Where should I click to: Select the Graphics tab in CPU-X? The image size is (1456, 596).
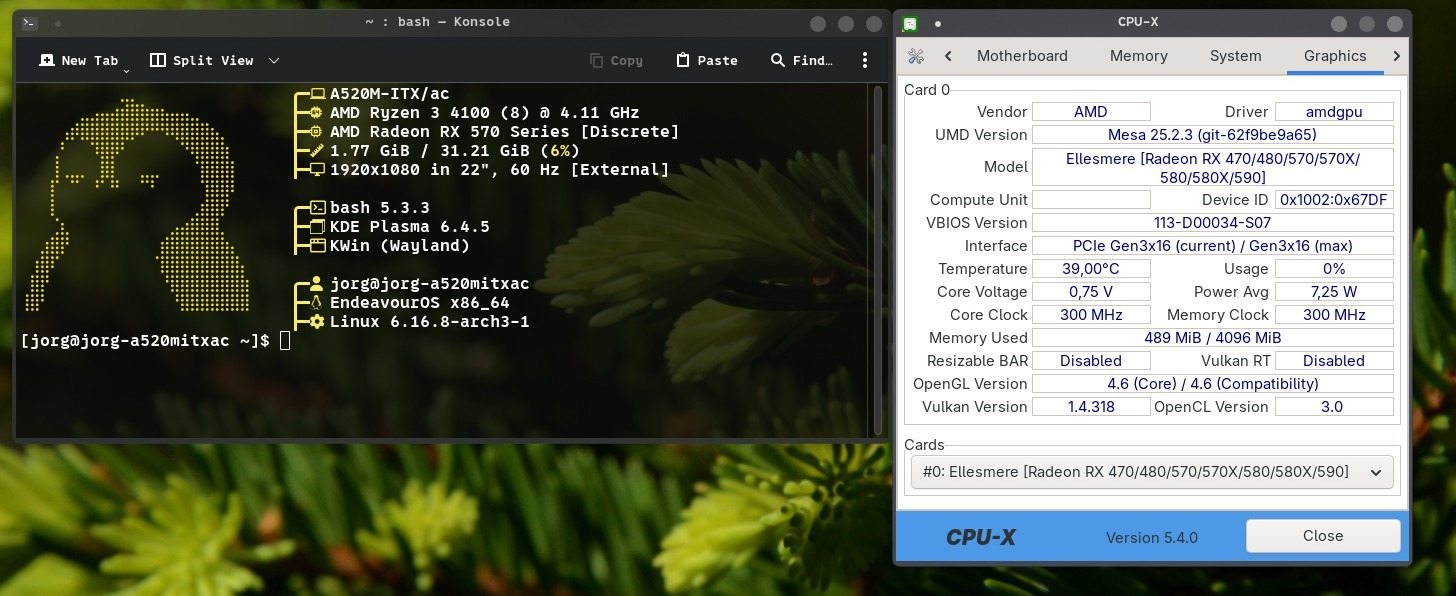click(x=1335, y=56)
